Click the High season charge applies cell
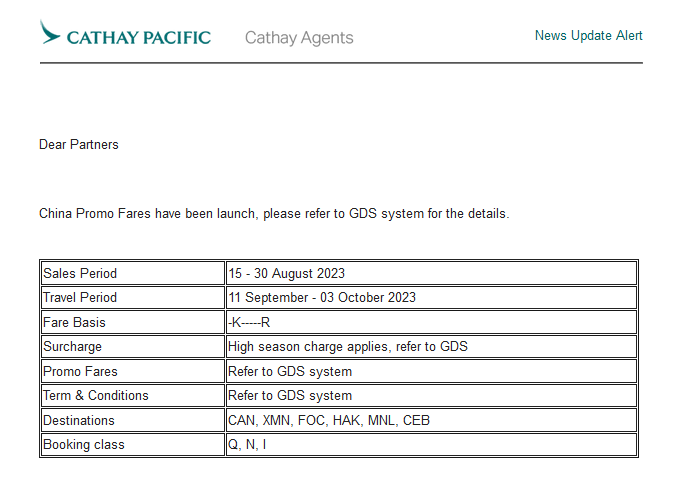The image size is (673, 479). click(x=431, y=346)
